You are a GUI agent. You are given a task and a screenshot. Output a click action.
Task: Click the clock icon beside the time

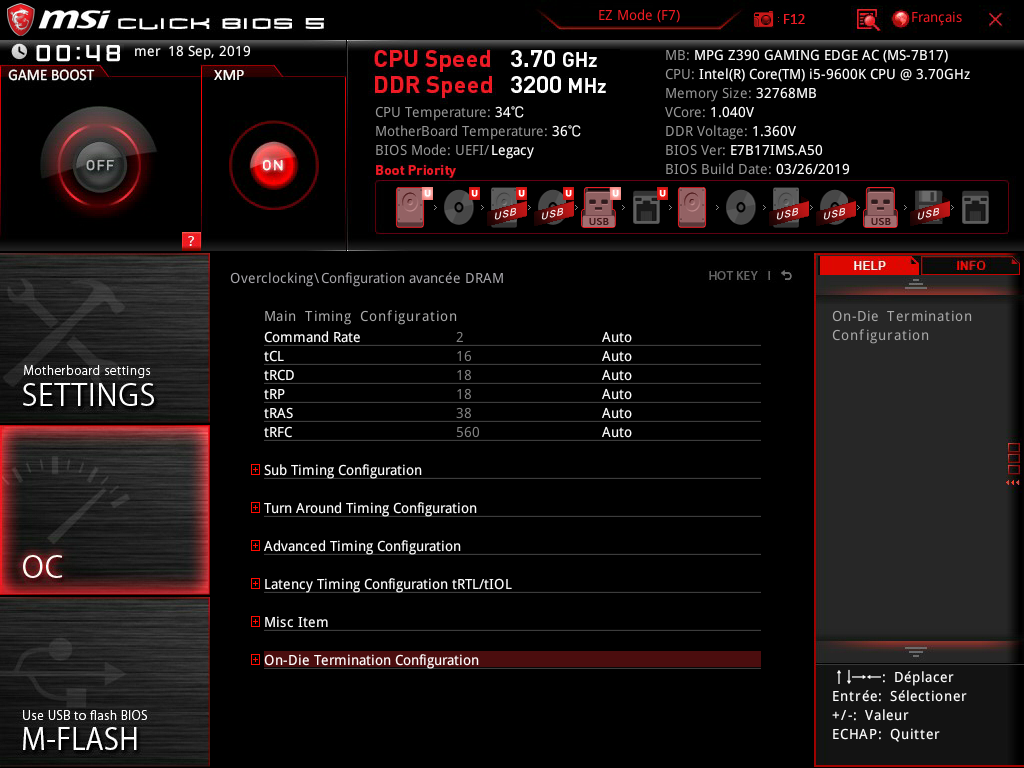pyautogui.click(x=20, y=52)
